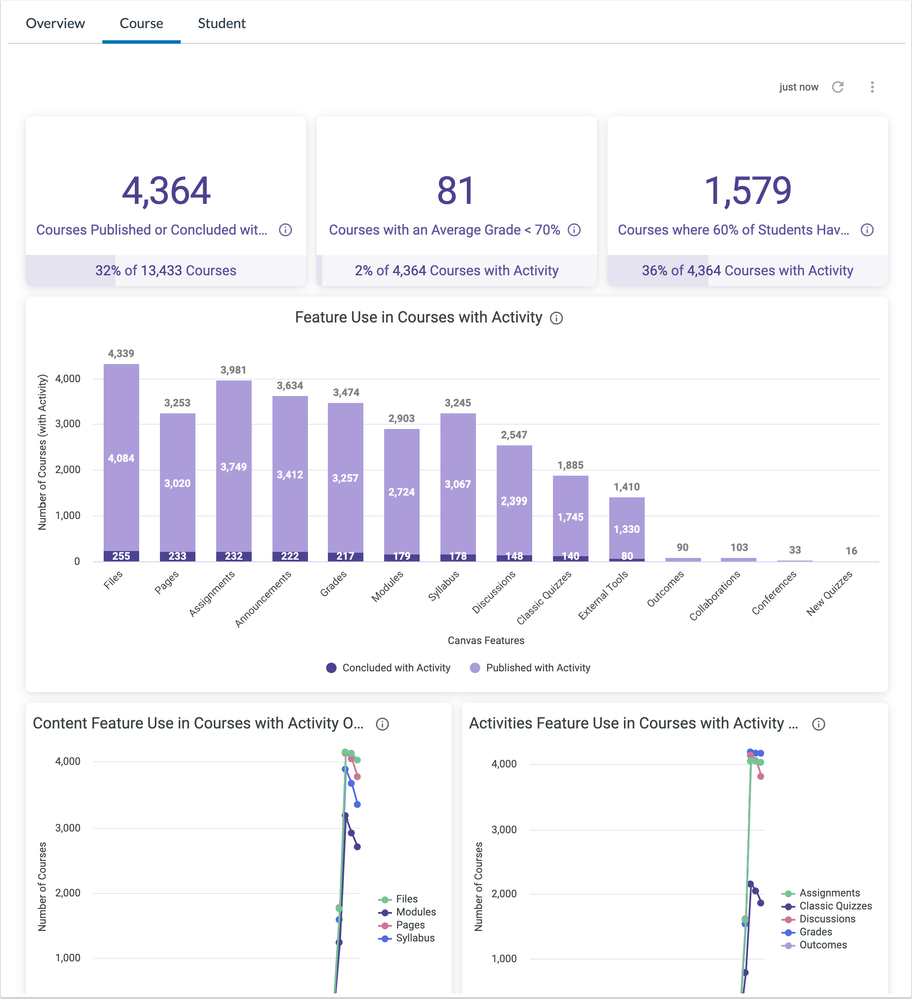Screen dimensions: 912x999
Task: Click the refresh dashboard icon
Action: (x=837, y=87)
